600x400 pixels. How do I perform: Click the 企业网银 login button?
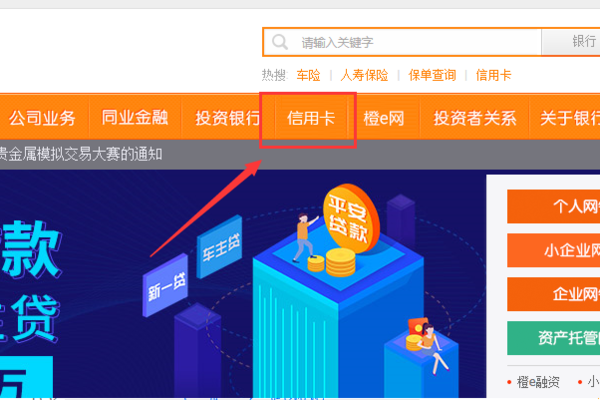coord(553,294)
